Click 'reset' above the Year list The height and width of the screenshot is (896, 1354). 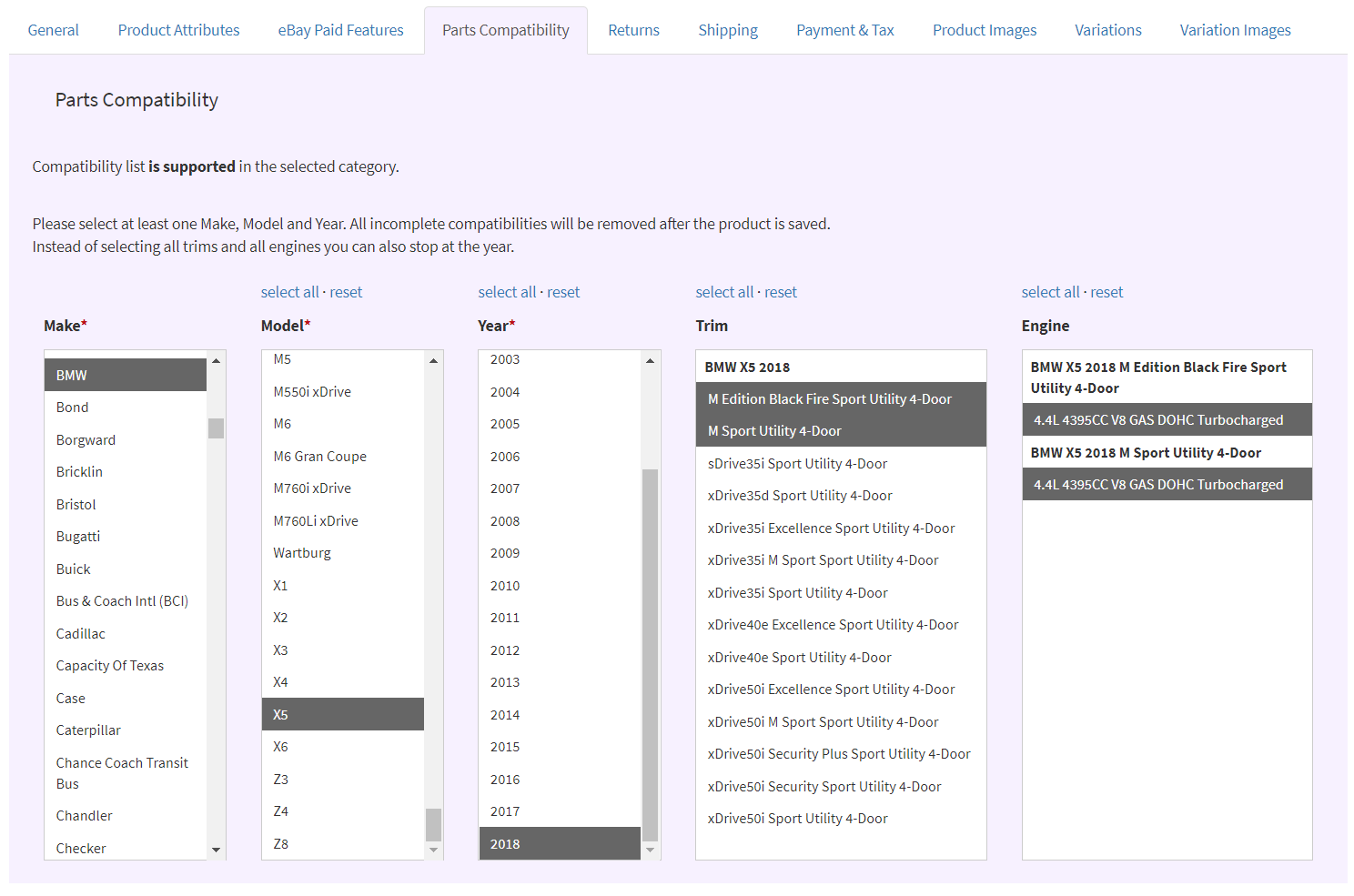click(563, 292)
